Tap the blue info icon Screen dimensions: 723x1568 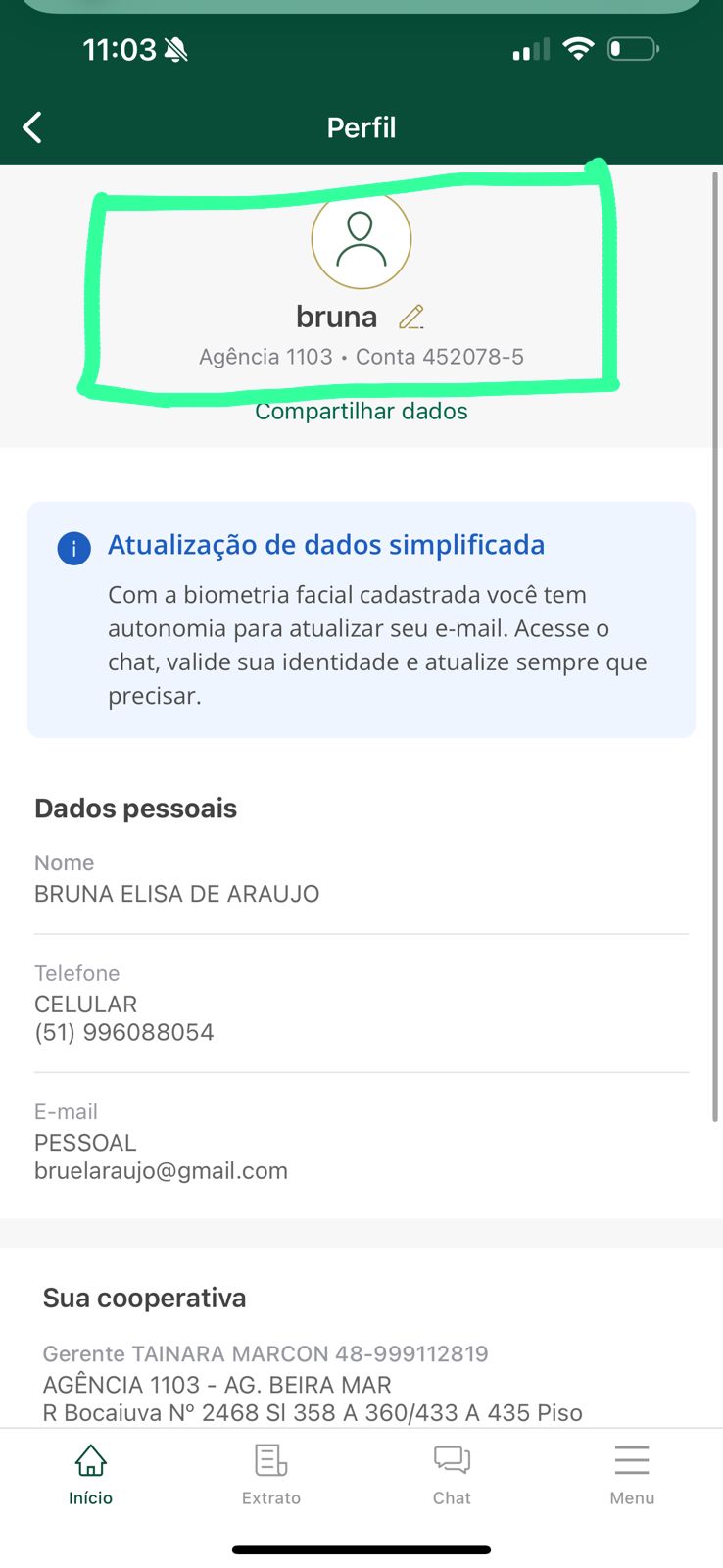click(74, 548)
